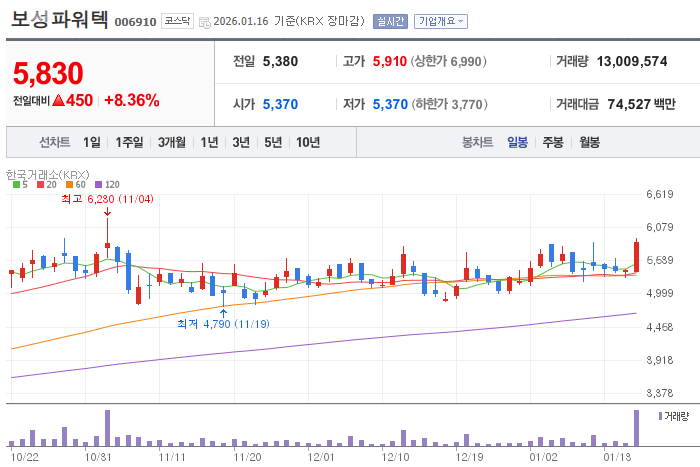Click the purple 거래량 legend marker
This screenshot has height=467, width=700.
pyautogui.click(x=660, y=416)
